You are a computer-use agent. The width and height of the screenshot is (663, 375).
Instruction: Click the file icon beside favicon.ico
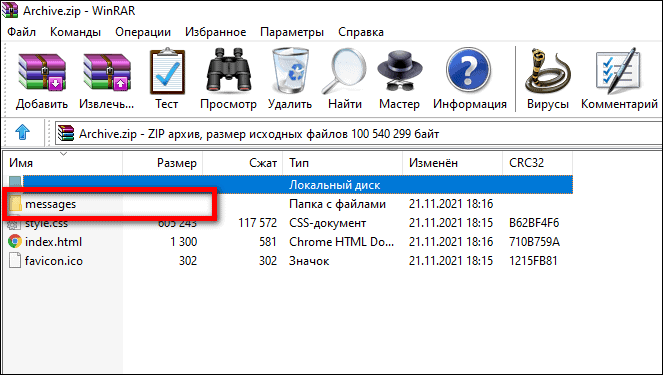pos(15,260)
